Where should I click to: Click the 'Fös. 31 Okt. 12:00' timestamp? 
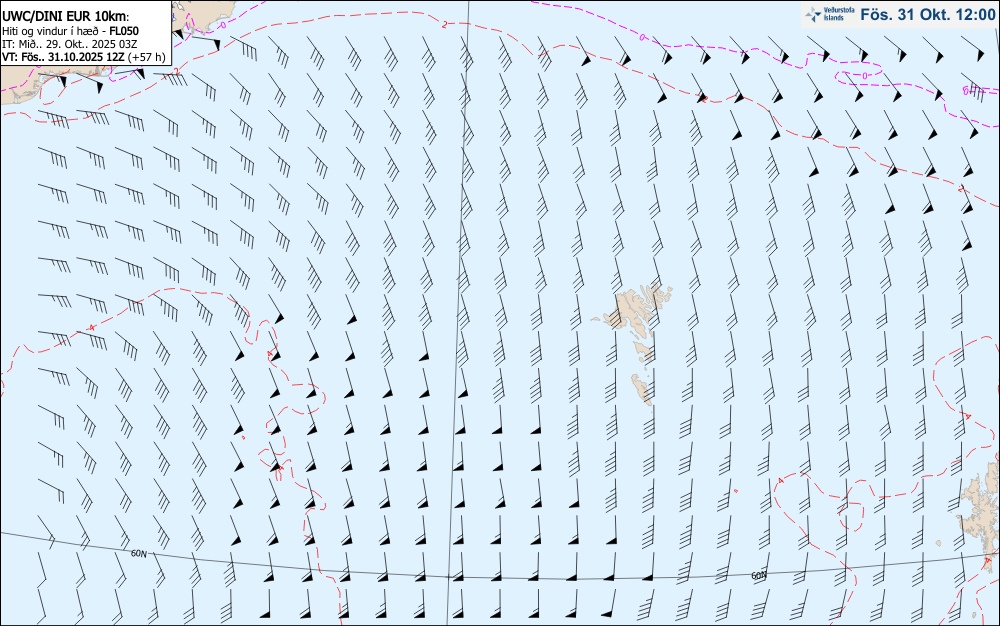click(x=927, y=14)
